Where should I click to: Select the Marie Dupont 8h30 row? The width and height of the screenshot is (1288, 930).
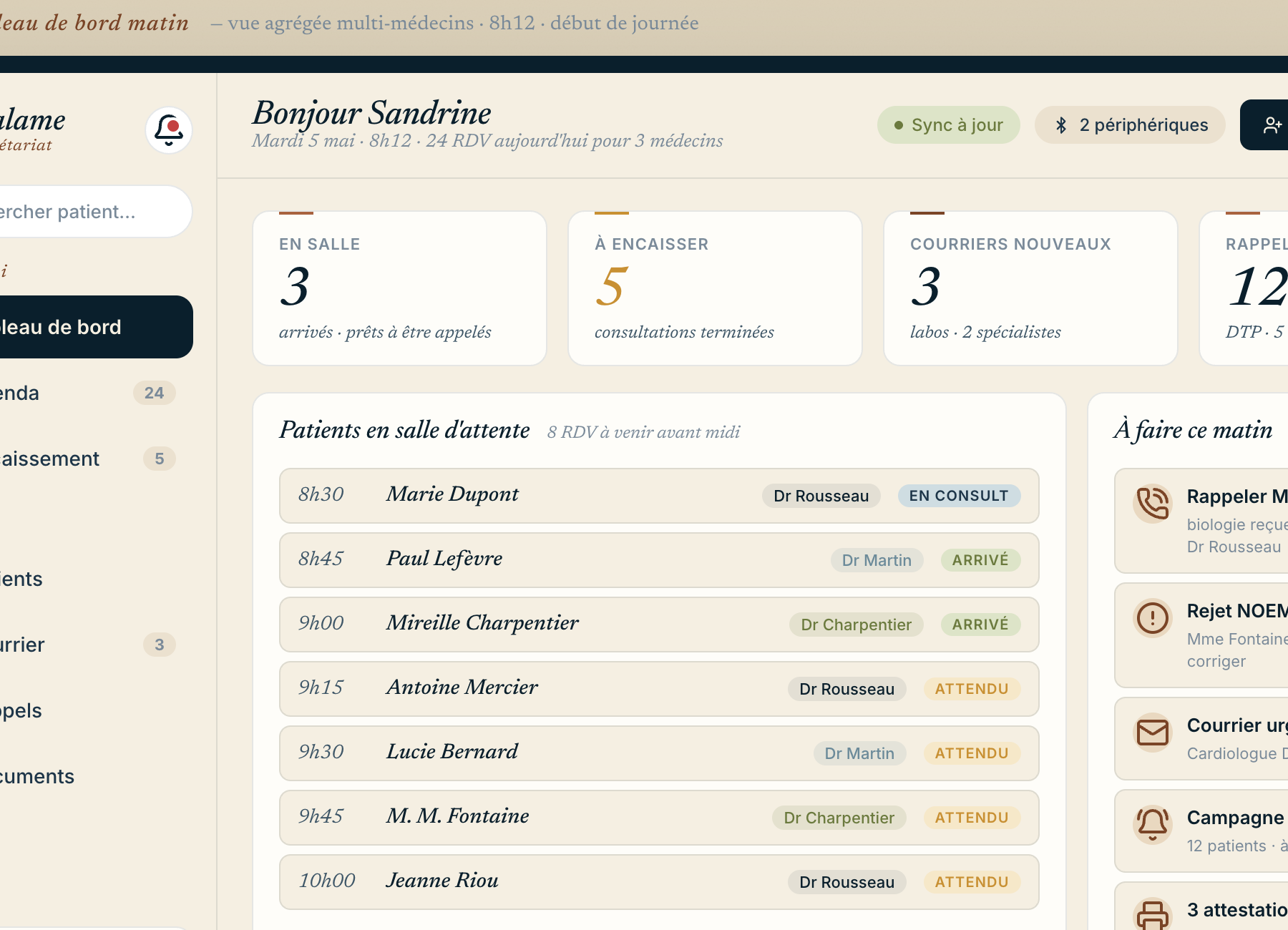(x=659, y=496)
